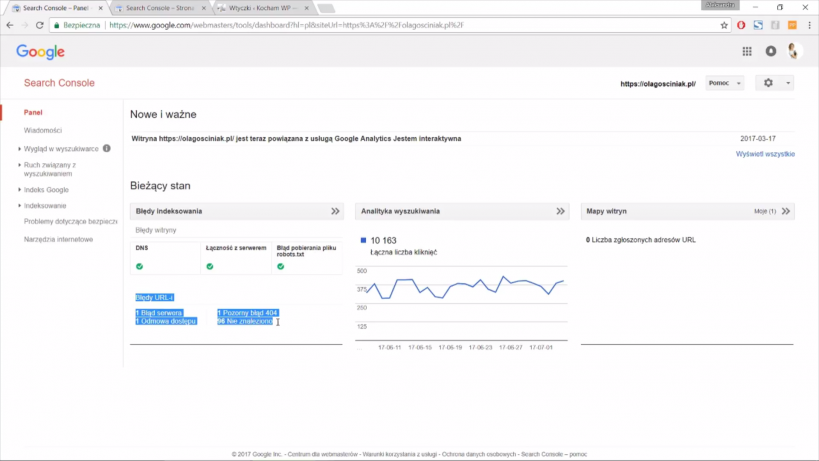Viewport: 819px width, 461px height.
Task: Open Ochrona danych osobowych footer link
Action: [479, 454]
